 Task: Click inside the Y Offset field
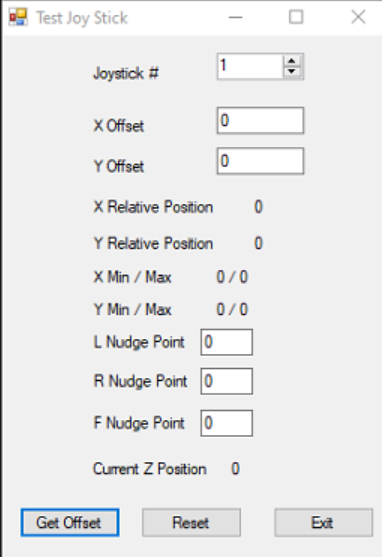(260, 161)
